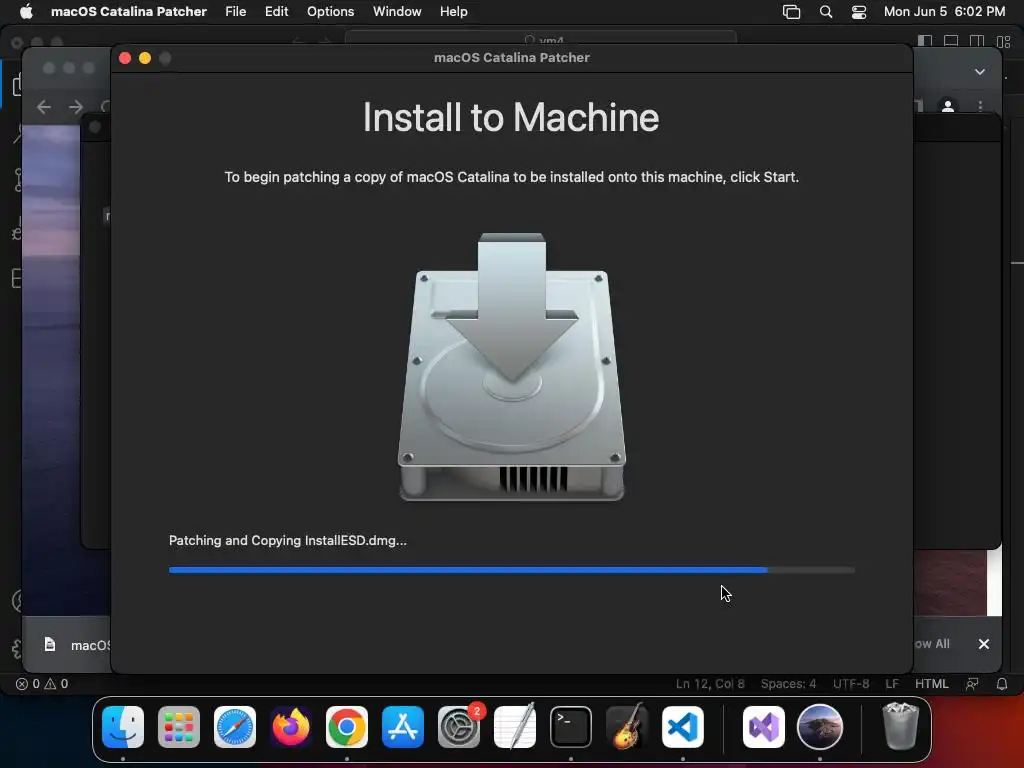This screenshot has height=768, width=1024.
Task: Open the Help menu
Action: [x=453, y=12]
